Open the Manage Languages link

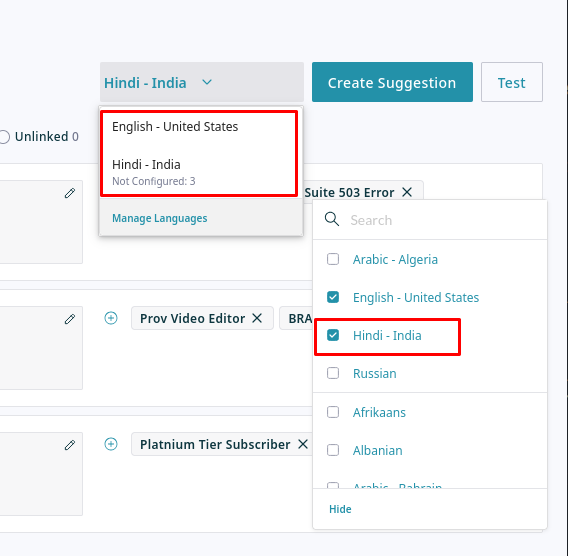point(160,218)
